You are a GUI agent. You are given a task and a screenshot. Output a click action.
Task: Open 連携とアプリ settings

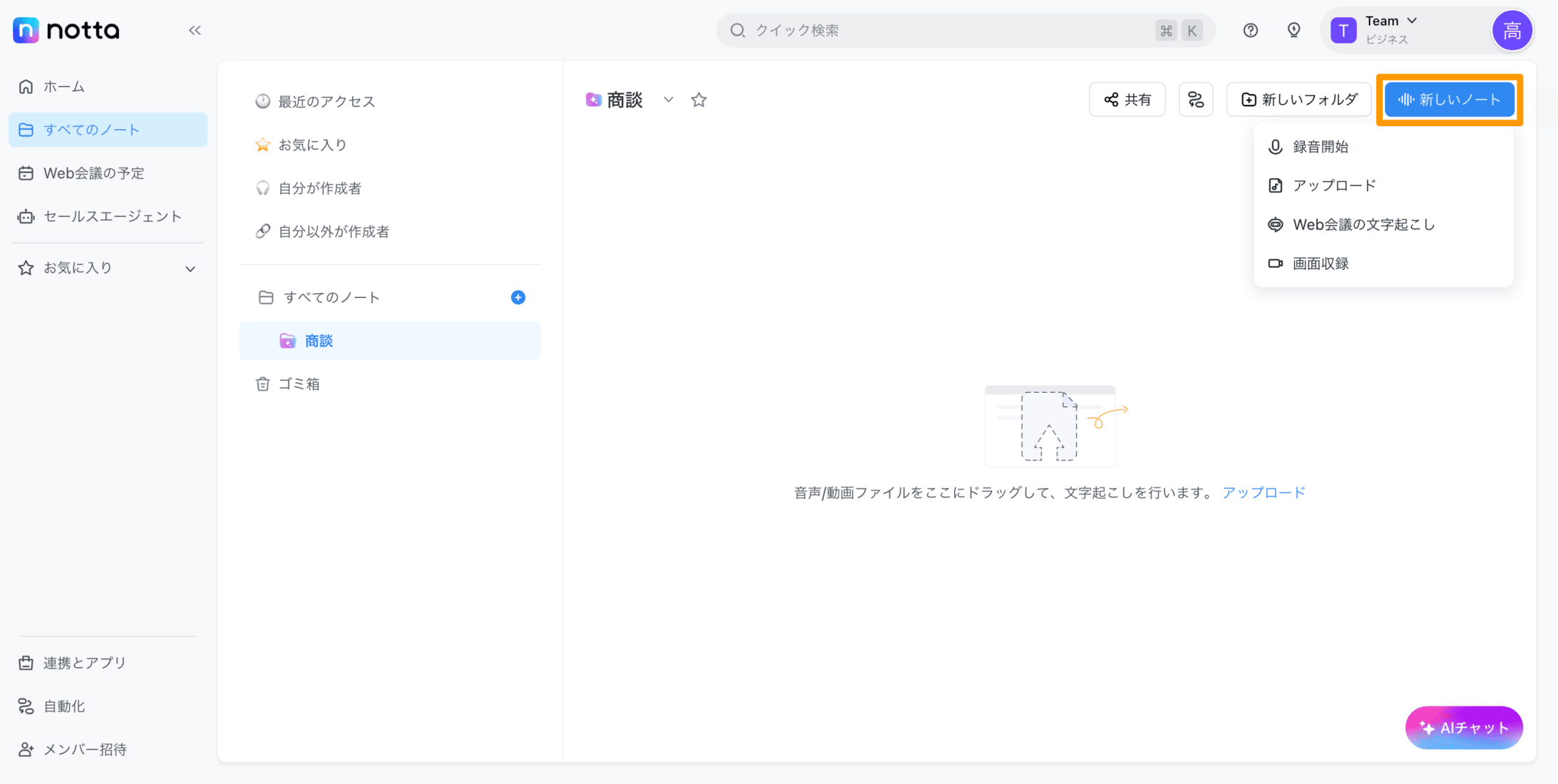click(108, 663)
